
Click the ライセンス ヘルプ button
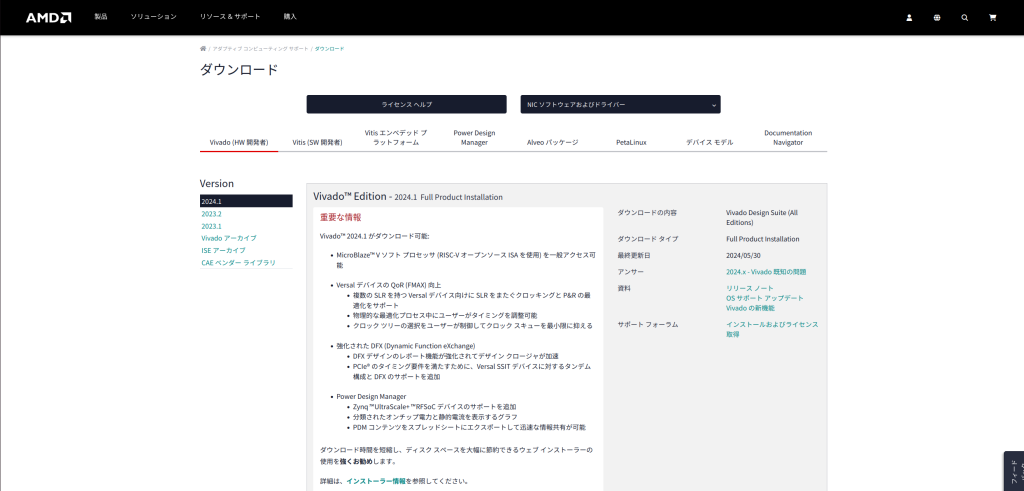click(x=406, y=104)
